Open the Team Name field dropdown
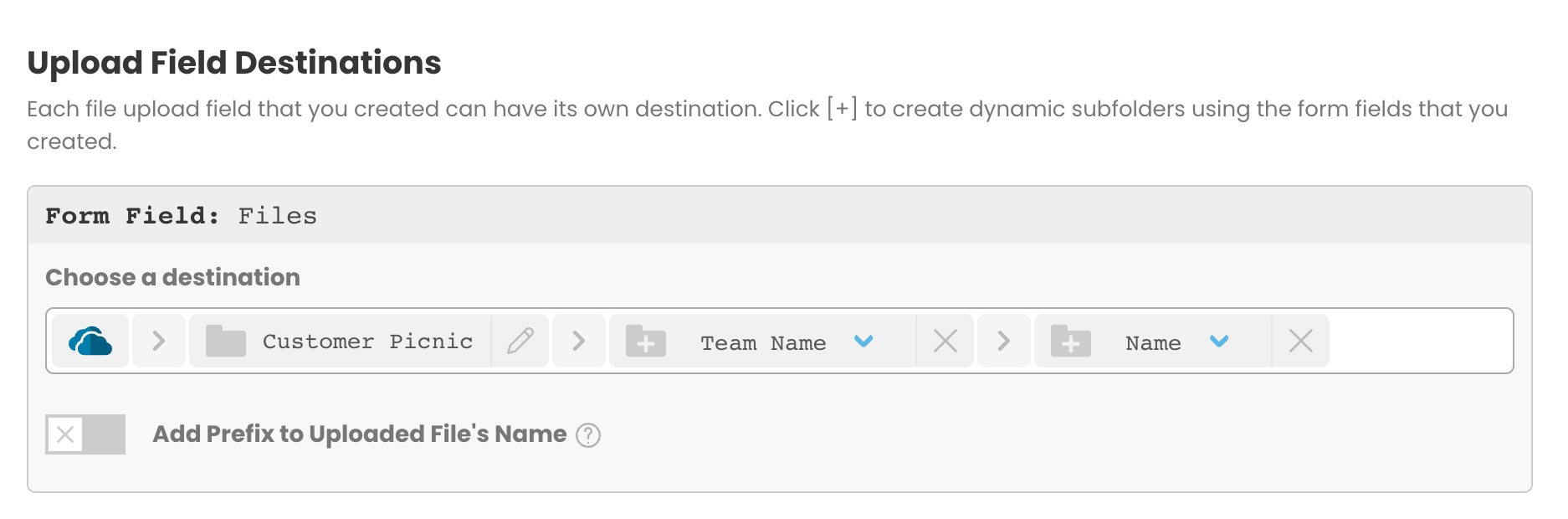This screenshot has height=519, width=1568. coord(865,342)
